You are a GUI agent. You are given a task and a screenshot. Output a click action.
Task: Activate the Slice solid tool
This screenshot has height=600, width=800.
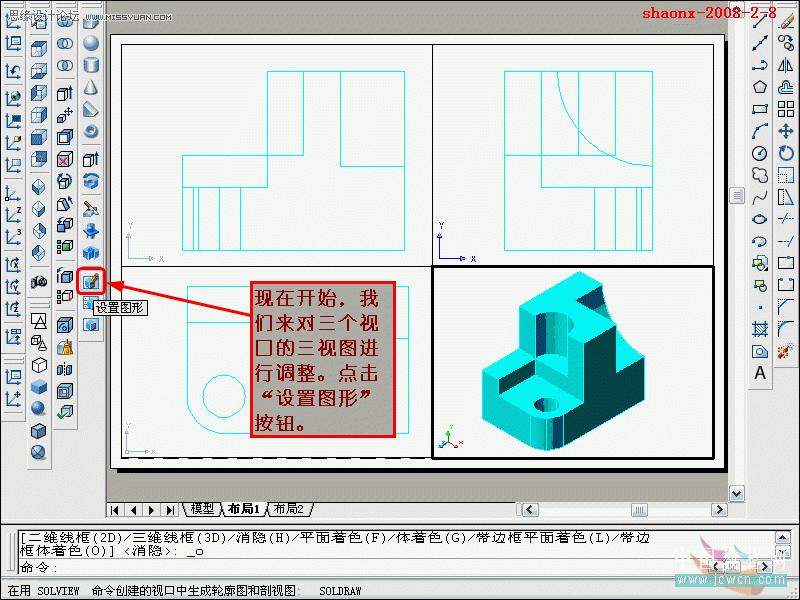pos(91,209)
